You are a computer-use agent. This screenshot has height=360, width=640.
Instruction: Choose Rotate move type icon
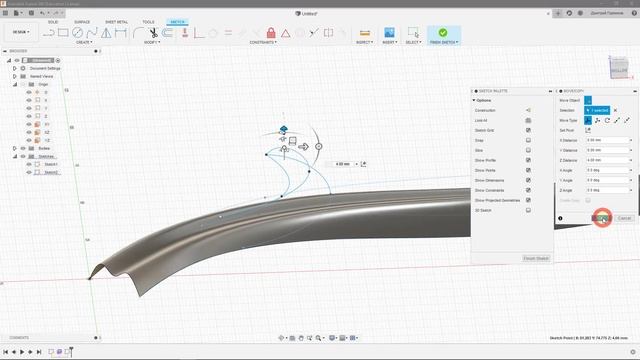point(607,120)
